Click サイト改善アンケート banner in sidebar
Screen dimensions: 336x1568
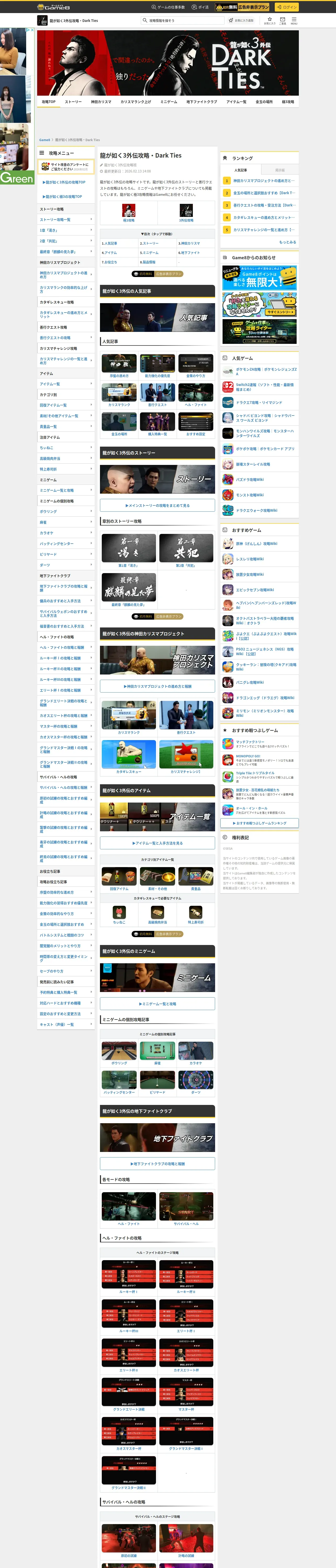pyautogui.click(x=66, y=166)
